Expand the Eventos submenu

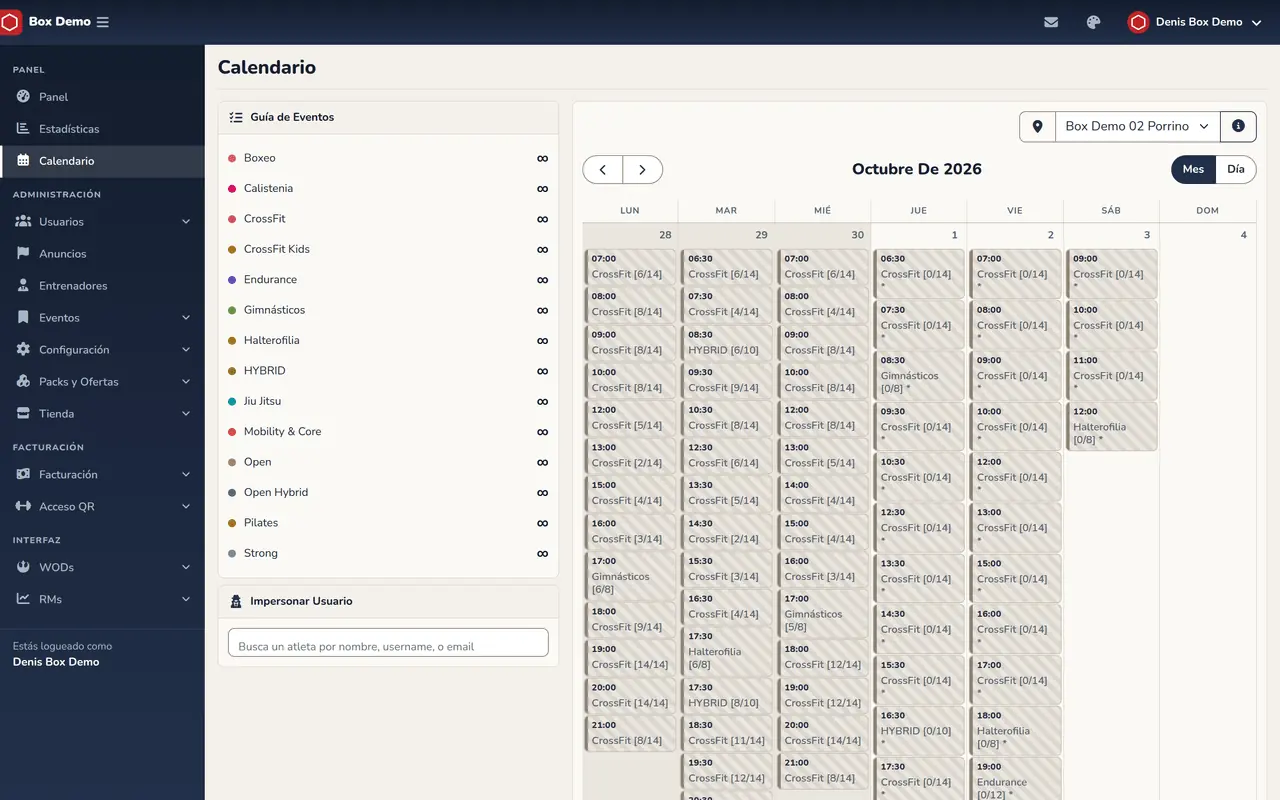(x=102, y=318)
